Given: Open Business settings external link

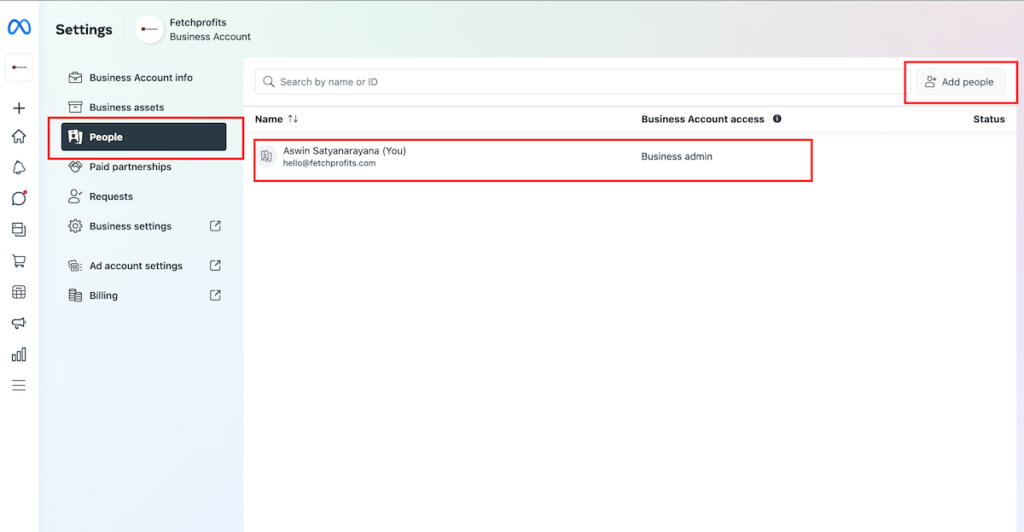Looking at the screenshot, I should tap(144, 226).
